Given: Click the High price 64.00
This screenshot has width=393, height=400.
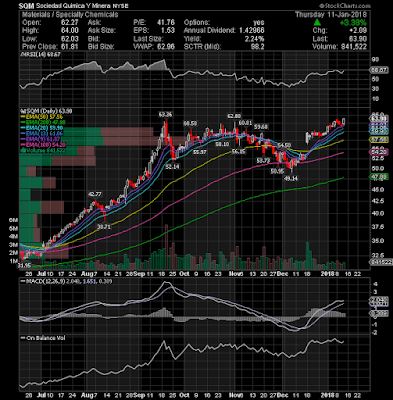Looking at the screenshot, I should click(70, 31).
